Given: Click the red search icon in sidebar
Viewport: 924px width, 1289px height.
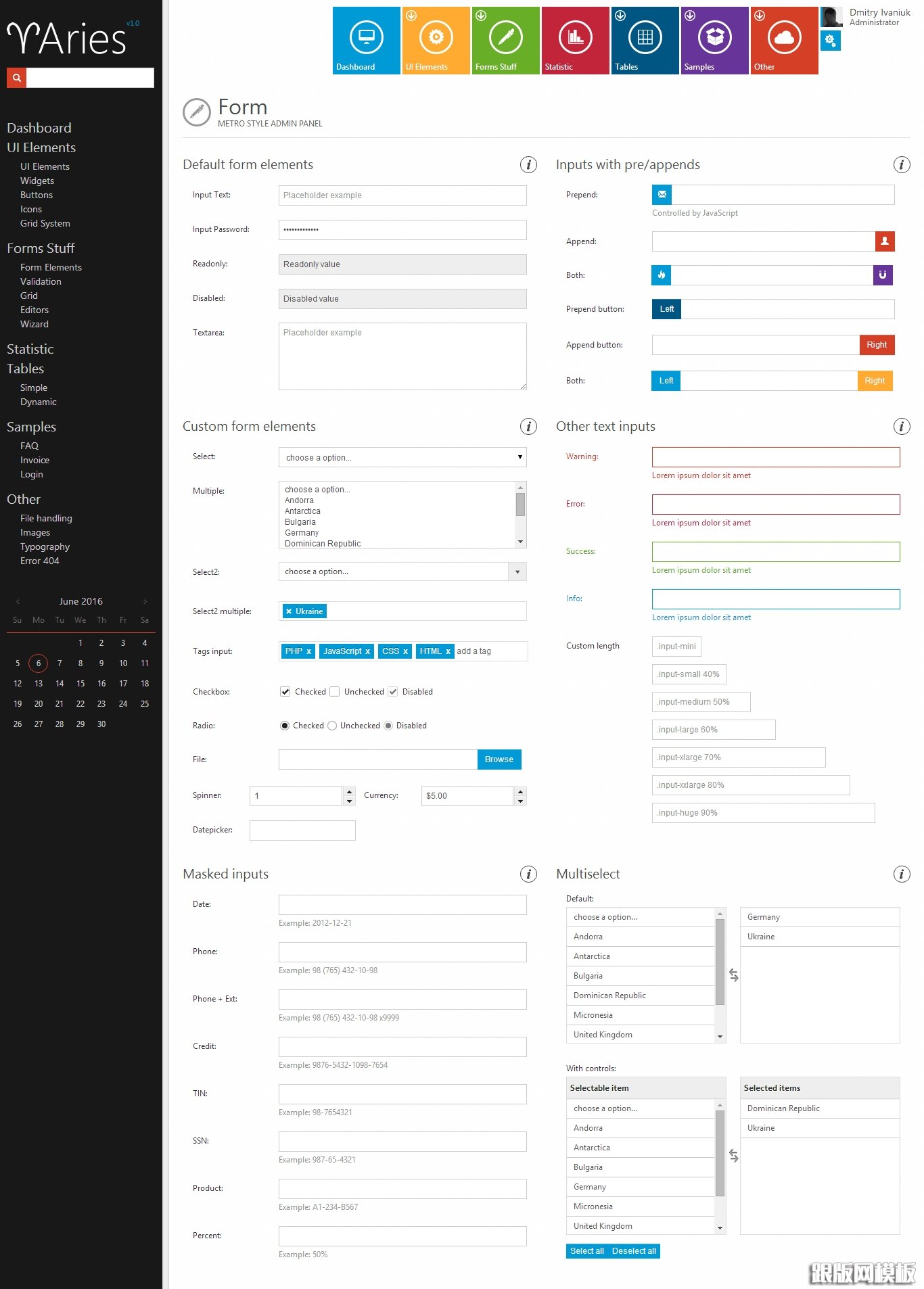Looking at the screenshot, I should tap(16, 78).
